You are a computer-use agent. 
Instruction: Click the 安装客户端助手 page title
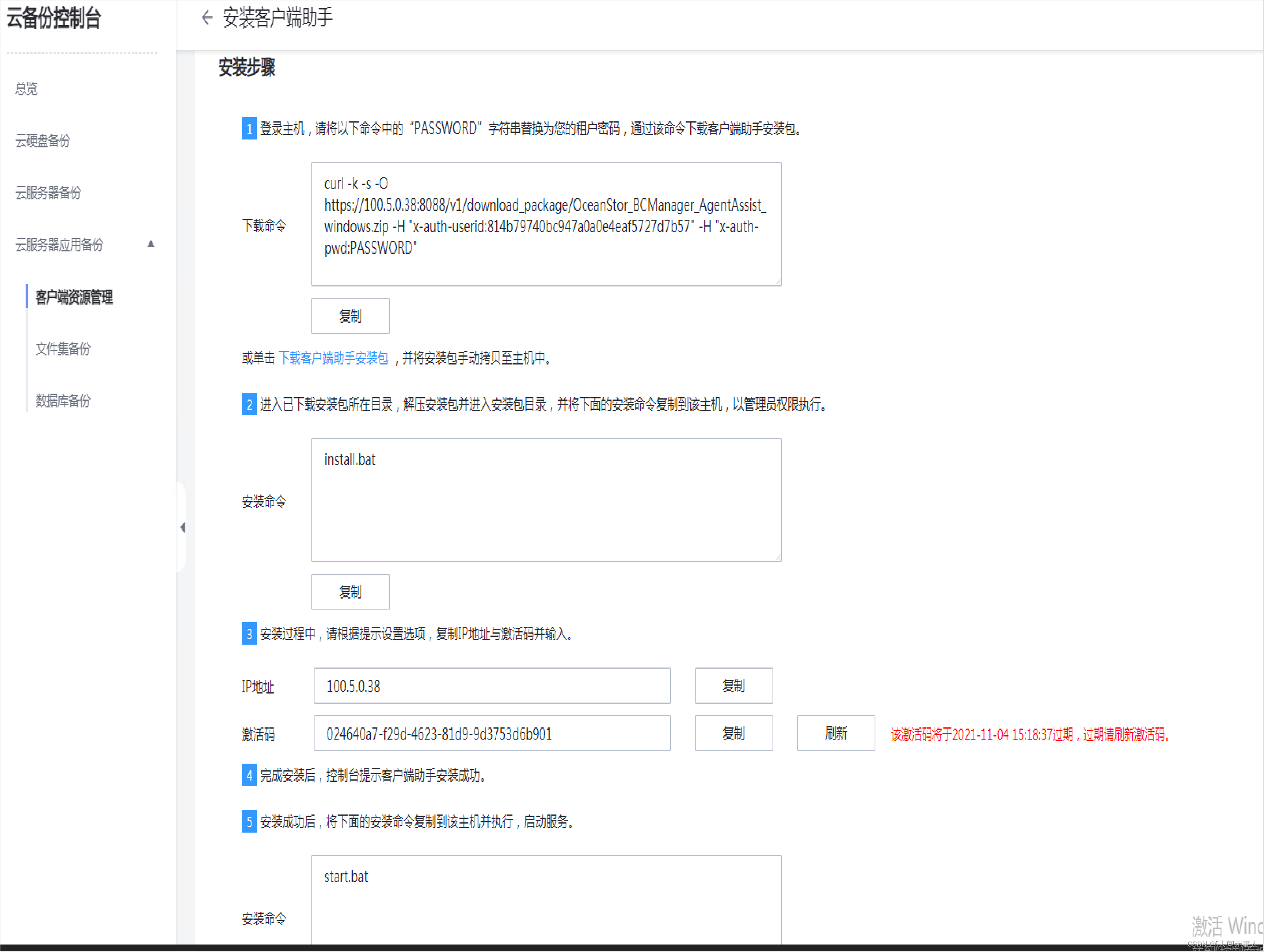278,18
